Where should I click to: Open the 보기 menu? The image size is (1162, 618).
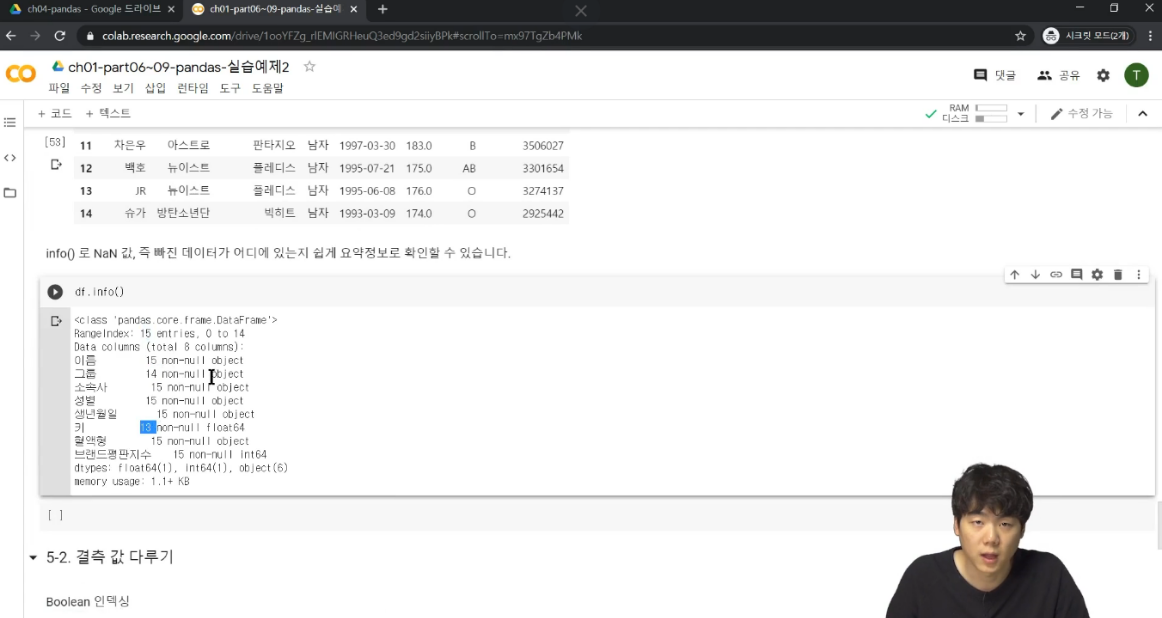(x=123, y=88)
